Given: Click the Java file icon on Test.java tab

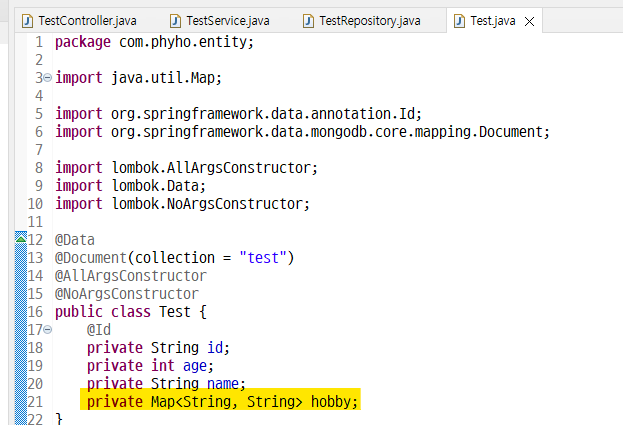Looking at the screenshot, I should (459, 21).
